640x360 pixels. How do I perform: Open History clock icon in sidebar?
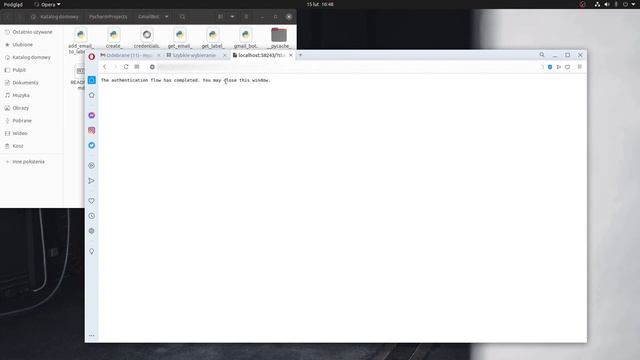(x=91, y=216)
